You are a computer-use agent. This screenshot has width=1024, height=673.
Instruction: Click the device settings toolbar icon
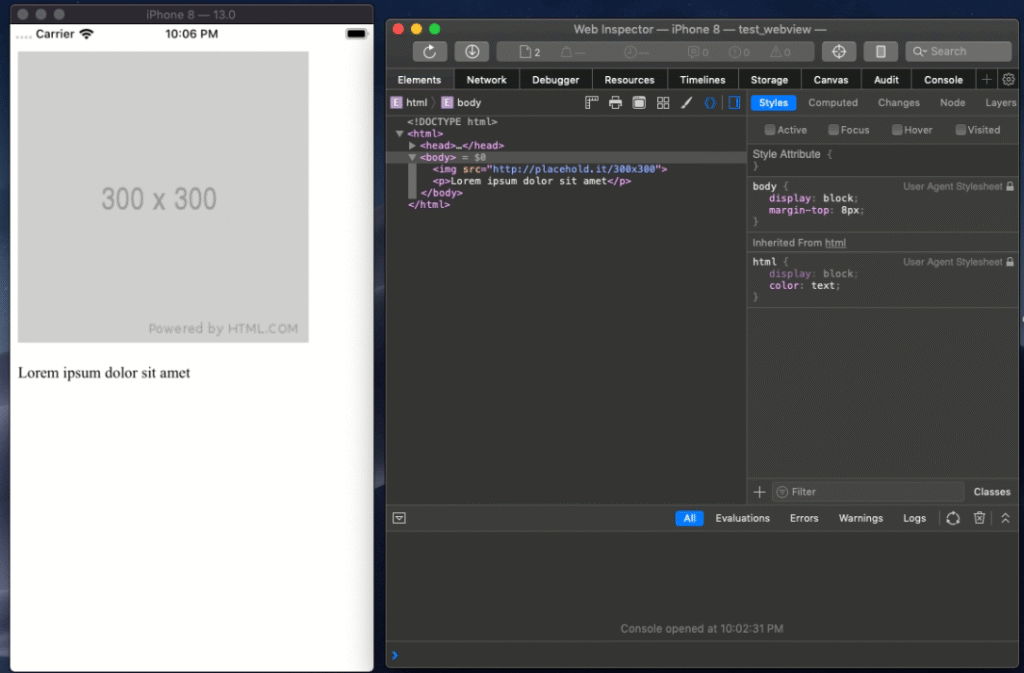coord(880,52)
